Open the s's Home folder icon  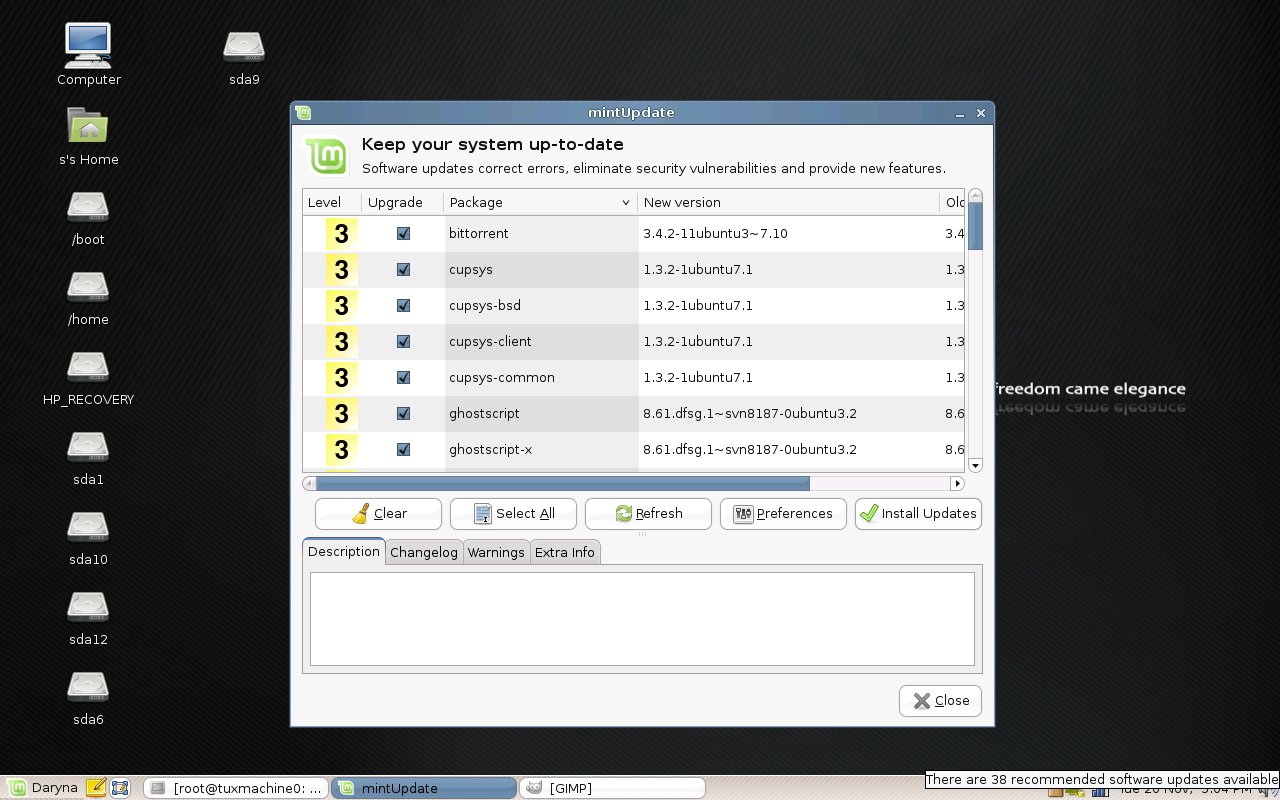tap(88, 126)
